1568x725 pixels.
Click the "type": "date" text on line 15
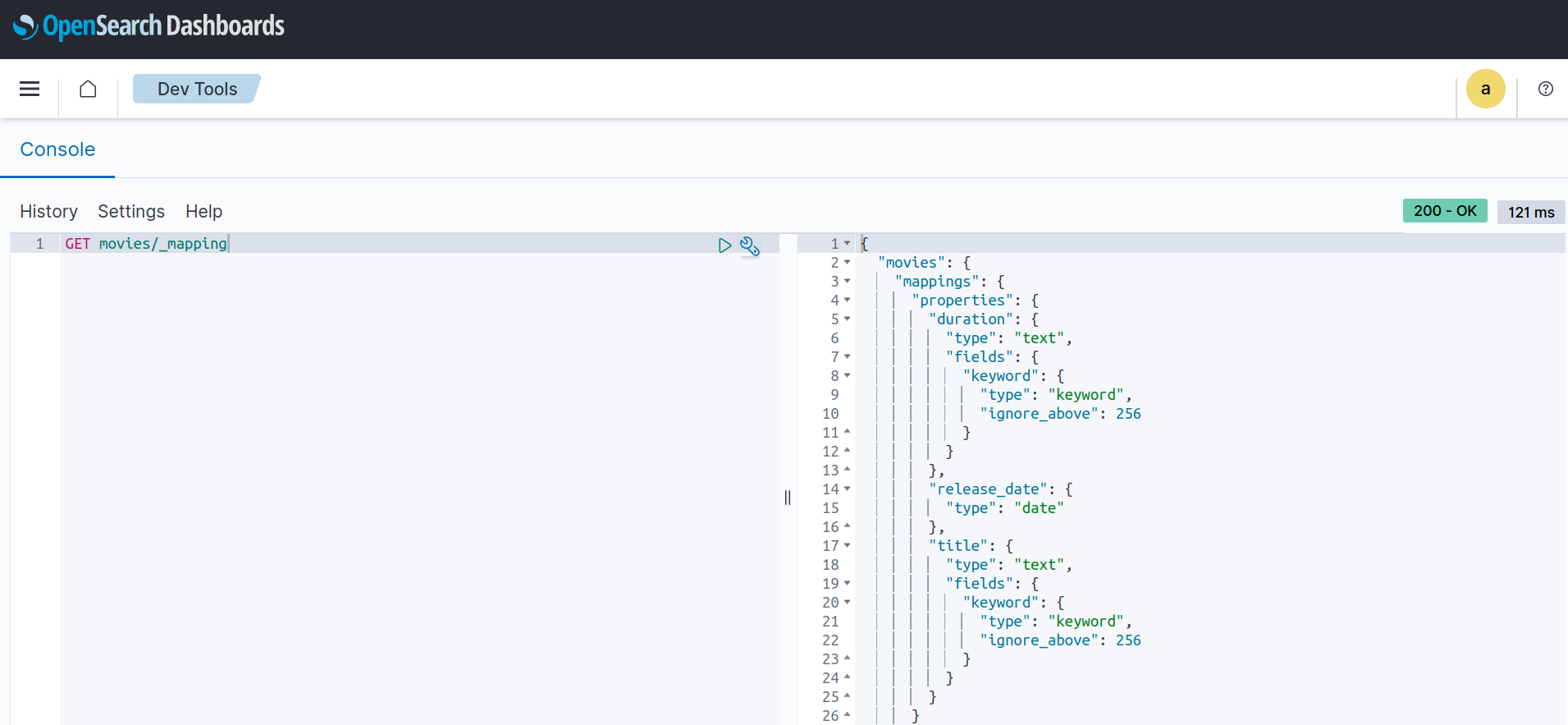click(x=1004, y=508)
